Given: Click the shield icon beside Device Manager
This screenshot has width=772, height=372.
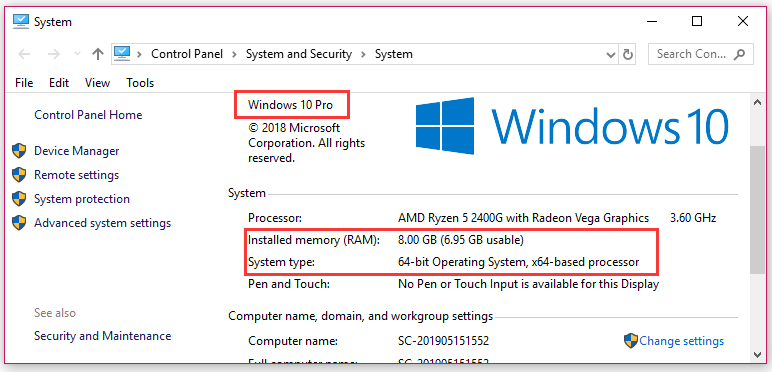Looking at the screenshot, I should (19, 151).
